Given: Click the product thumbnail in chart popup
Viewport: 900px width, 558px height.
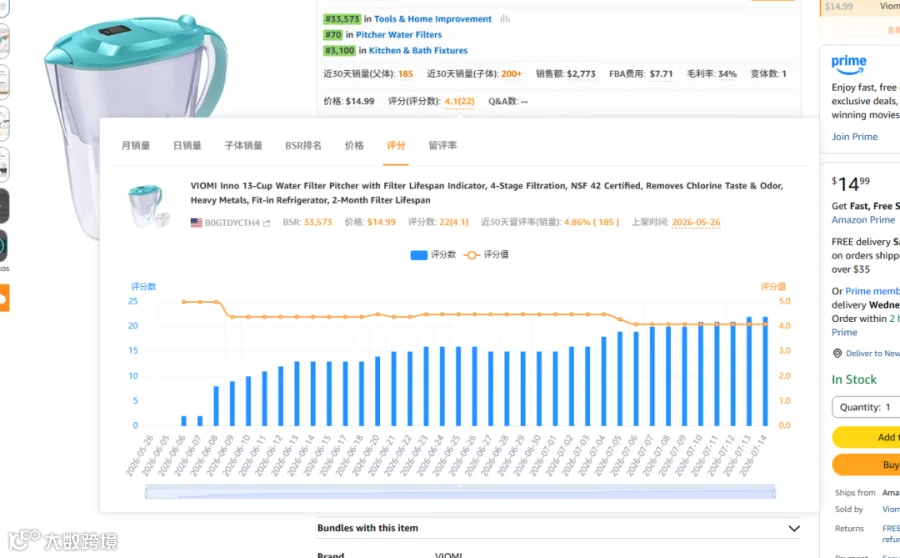Looking at the screenshot, I should [147, 206].
